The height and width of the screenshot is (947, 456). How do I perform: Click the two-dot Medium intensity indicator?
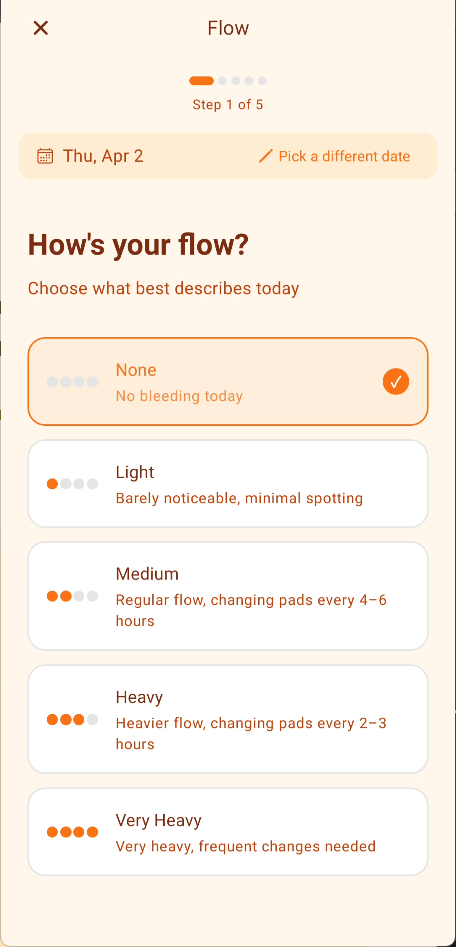72,596
